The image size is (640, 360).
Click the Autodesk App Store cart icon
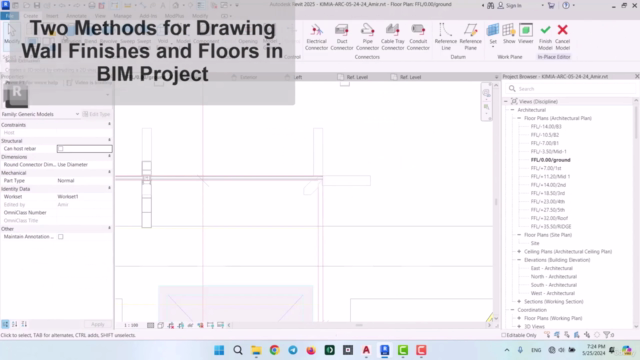551,5
